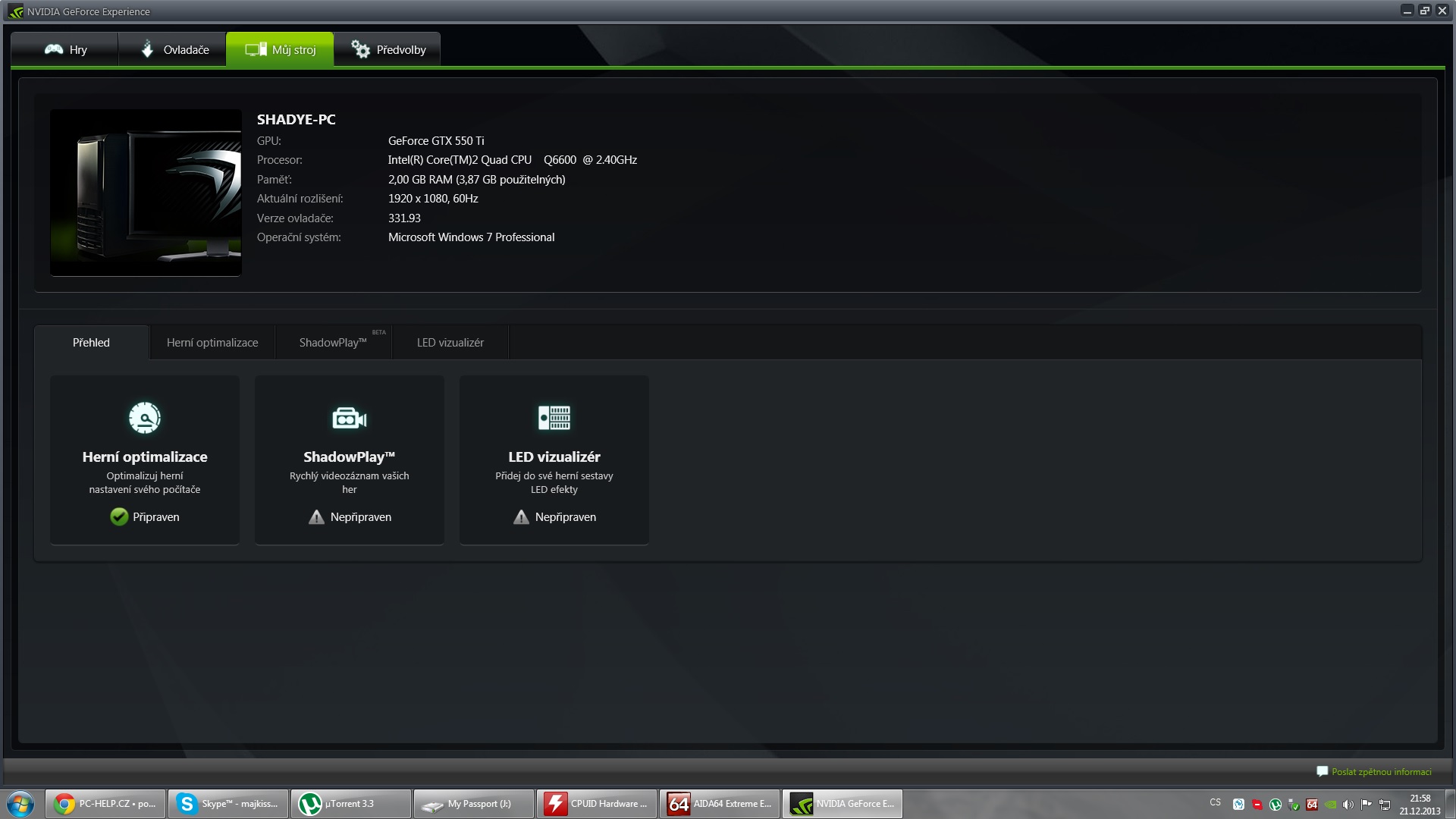Click Poslat zpětnou informaci link
This screenshot has height=819, width=1456.
tap(1382, 772)
